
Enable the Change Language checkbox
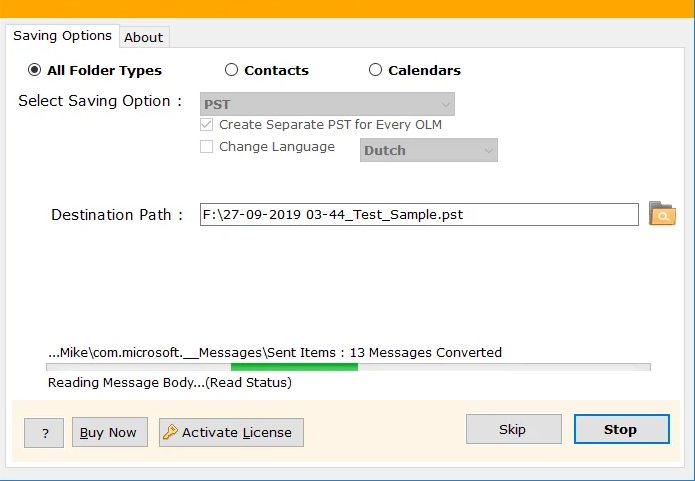pyautogui.click(x=207, y=146)
